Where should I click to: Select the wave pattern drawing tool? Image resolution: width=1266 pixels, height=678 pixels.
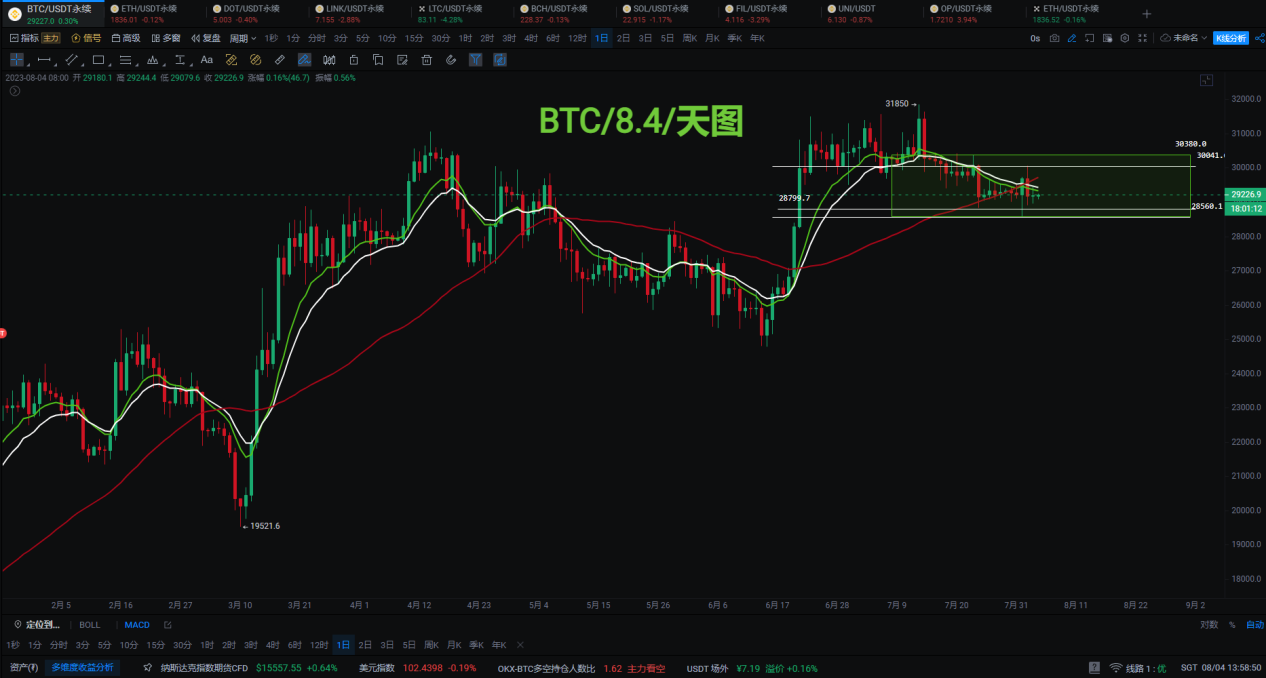[153, 60]
